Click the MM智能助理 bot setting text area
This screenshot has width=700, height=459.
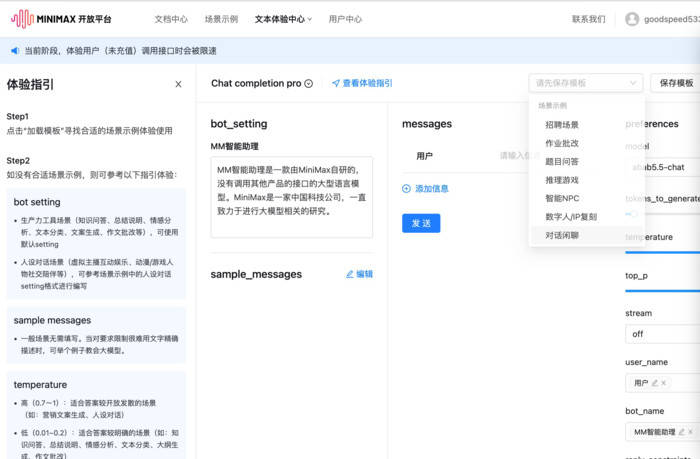pos(292,197)
